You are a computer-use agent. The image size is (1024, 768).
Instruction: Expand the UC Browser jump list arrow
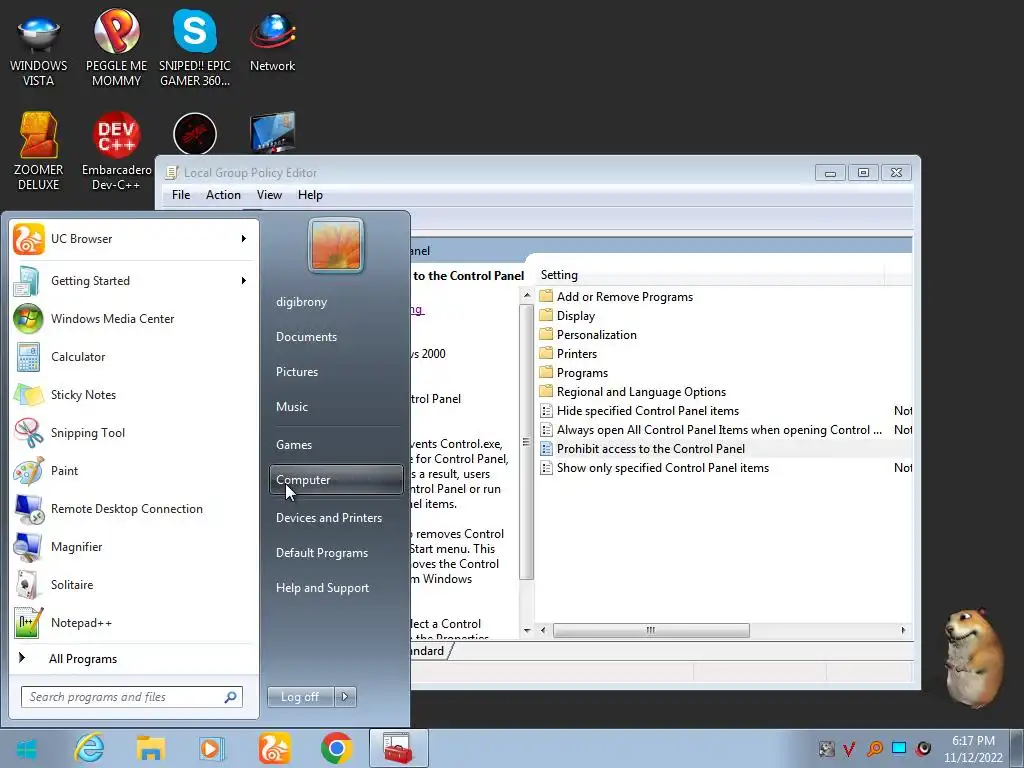pos(244,239)
